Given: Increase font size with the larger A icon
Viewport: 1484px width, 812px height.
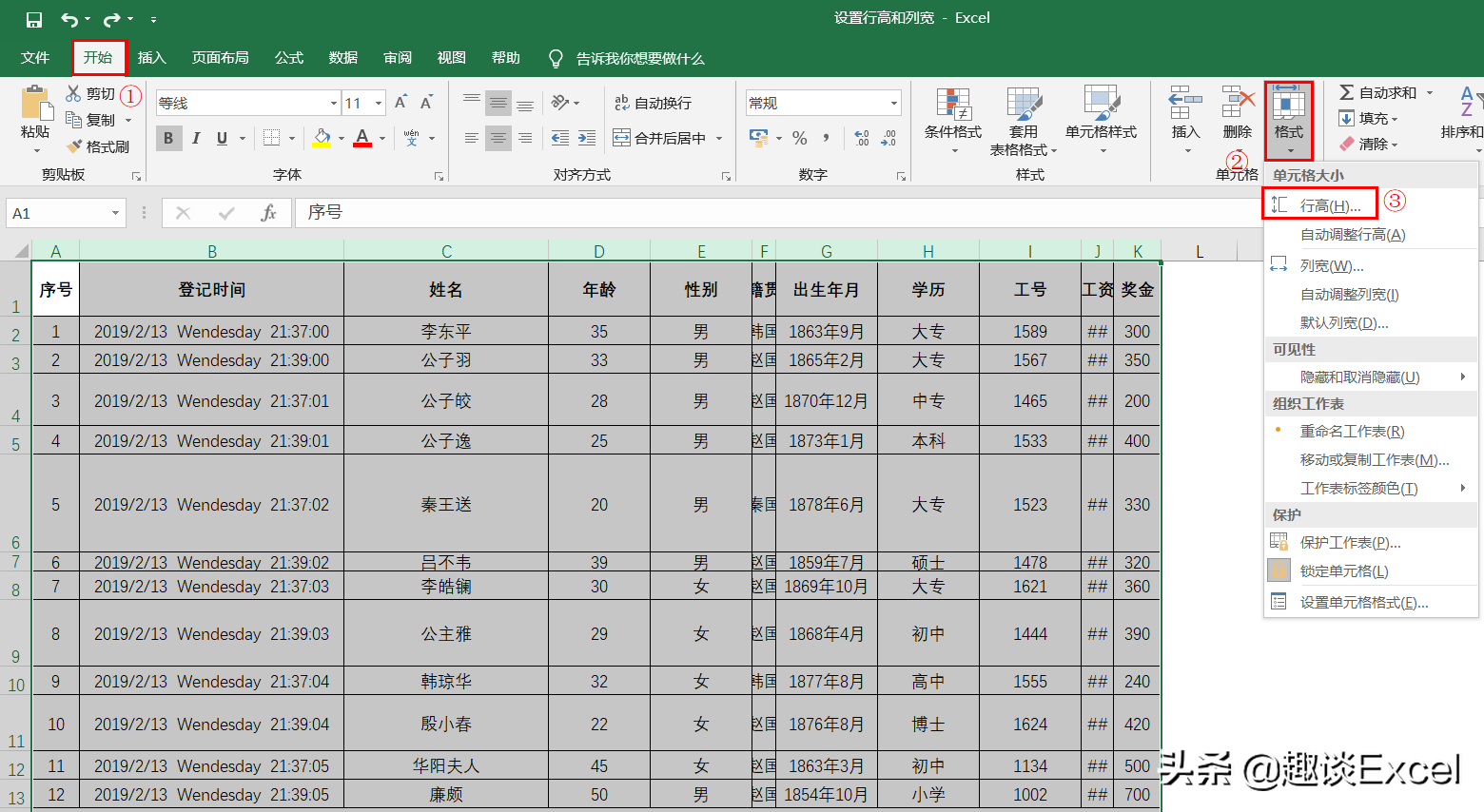Looking at the screenshot, I should pyautogui.click(x=400, y=103).
